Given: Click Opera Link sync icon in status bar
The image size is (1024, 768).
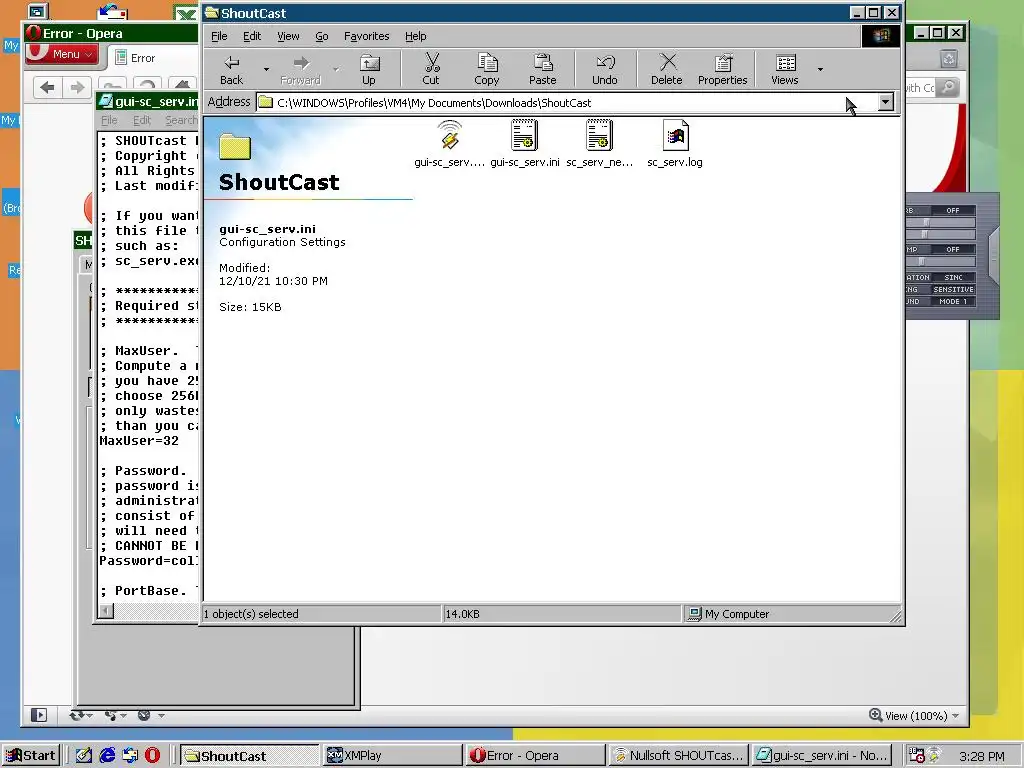Looking at the screenshot, I should (x=77, y=716).
